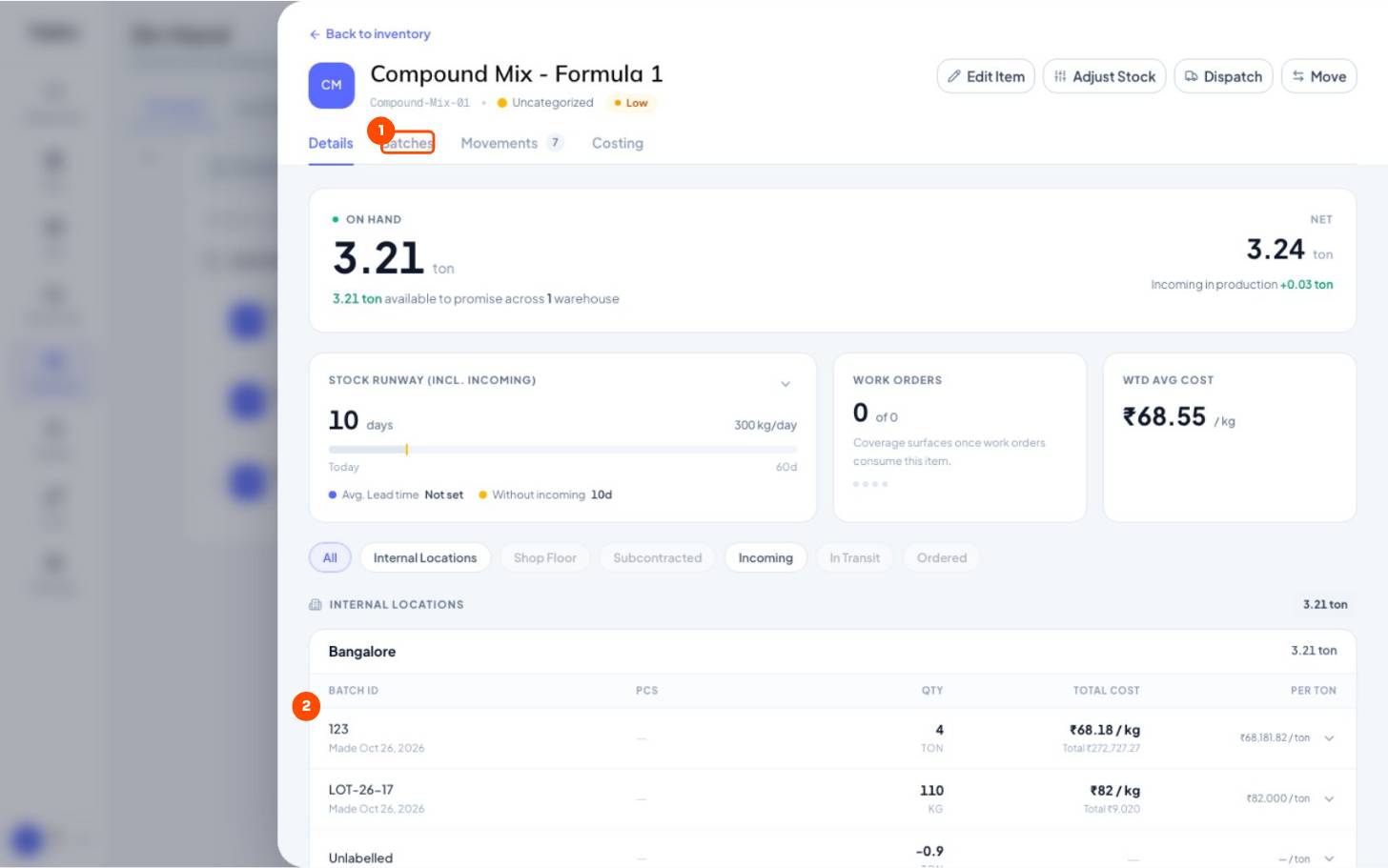
Task: Click batch ID 123
Action: point(338,729)
